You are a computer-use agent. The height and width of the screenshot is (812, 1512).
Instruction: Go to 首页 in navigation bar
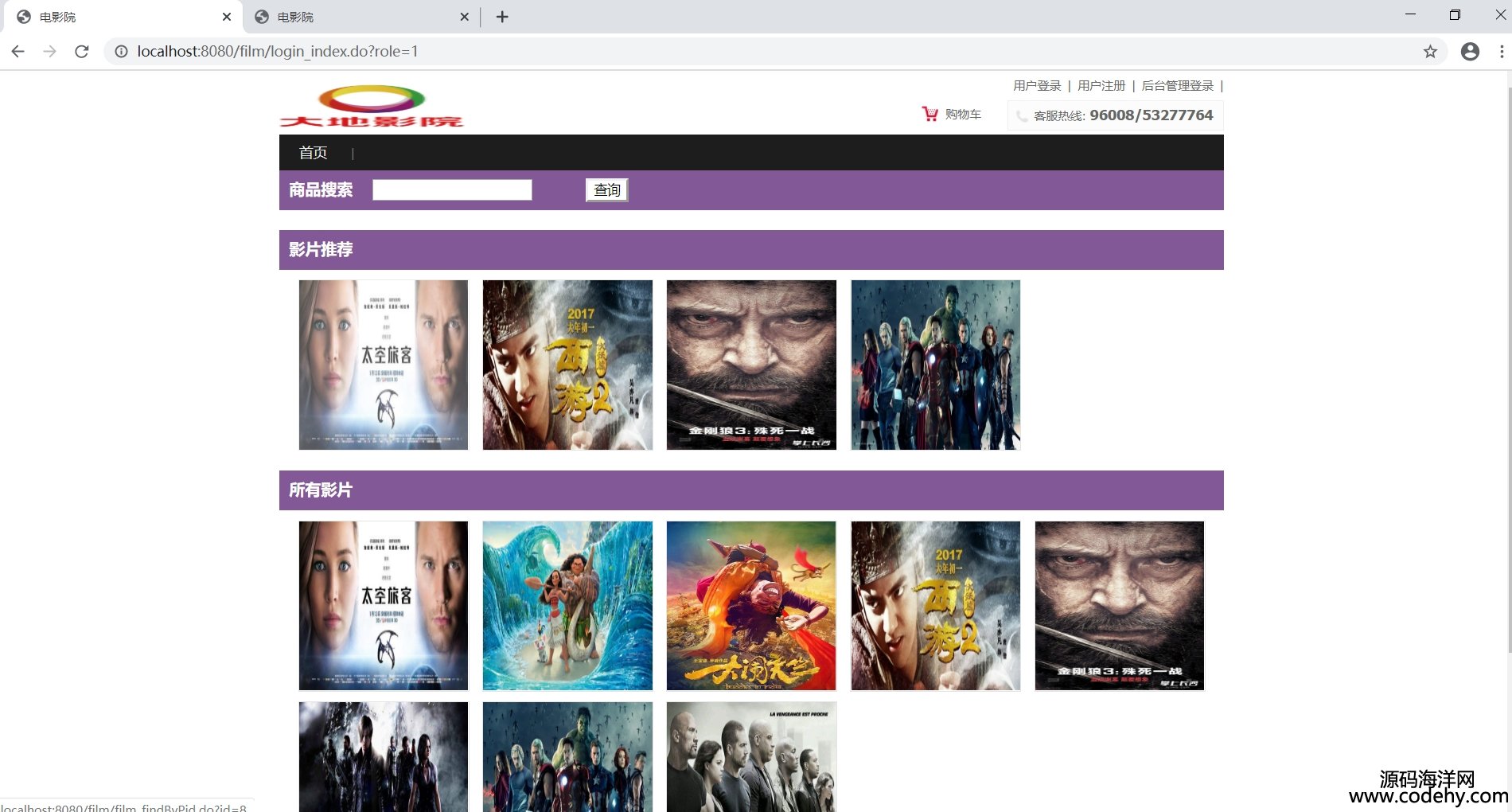(x=313, y=153)
